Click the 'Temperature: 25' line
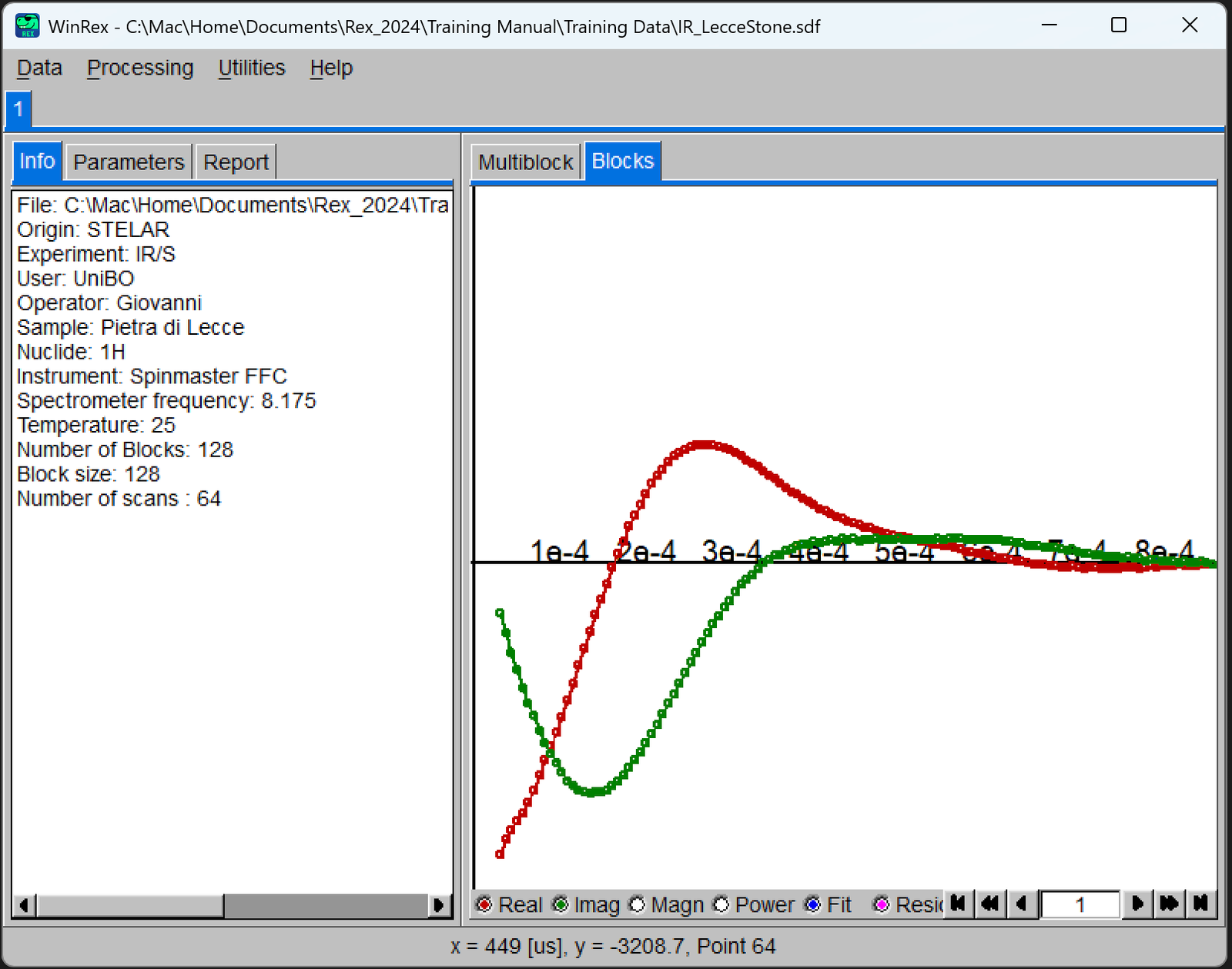This screenshot has width=1232, height=969. click(x=96, y=425)
